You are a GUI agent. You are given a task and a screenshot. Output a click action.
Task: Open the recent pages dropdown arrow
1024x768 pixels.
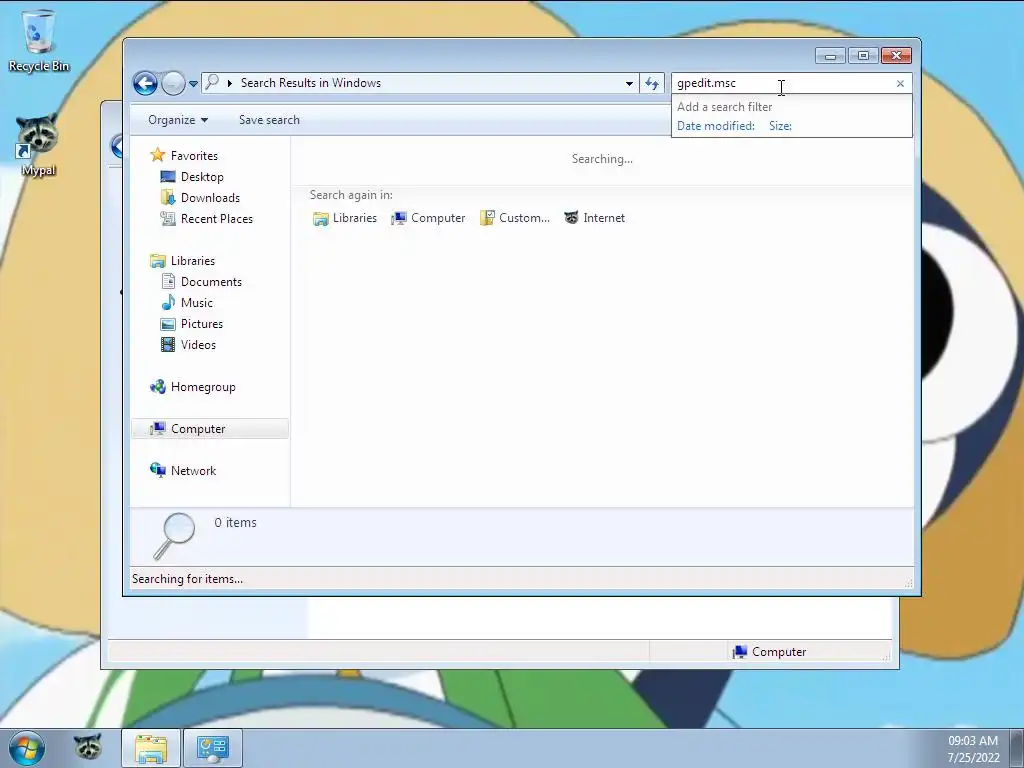coord(193,84)
